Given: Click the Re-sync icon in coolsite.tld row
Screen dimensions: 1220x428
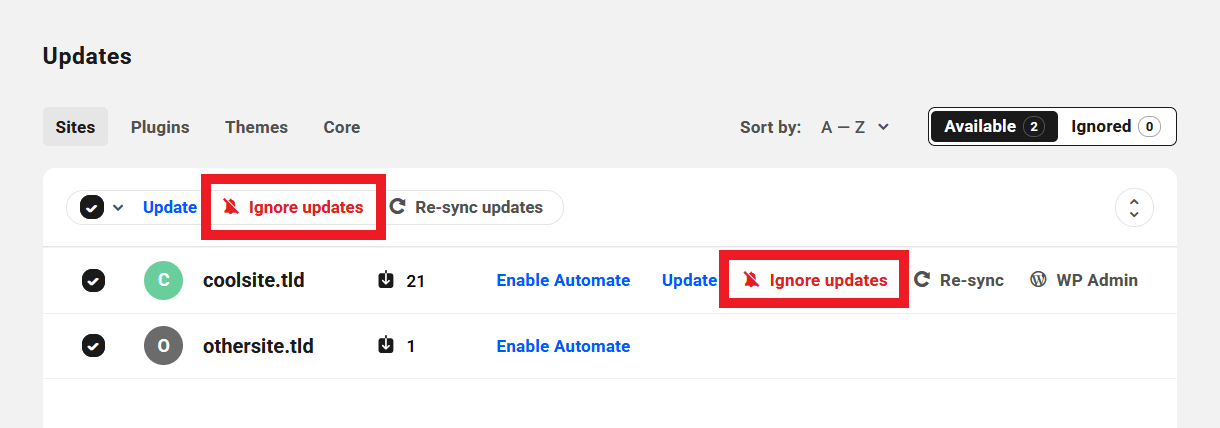Looking at the screenshot, I should click(x=923, y=280).
